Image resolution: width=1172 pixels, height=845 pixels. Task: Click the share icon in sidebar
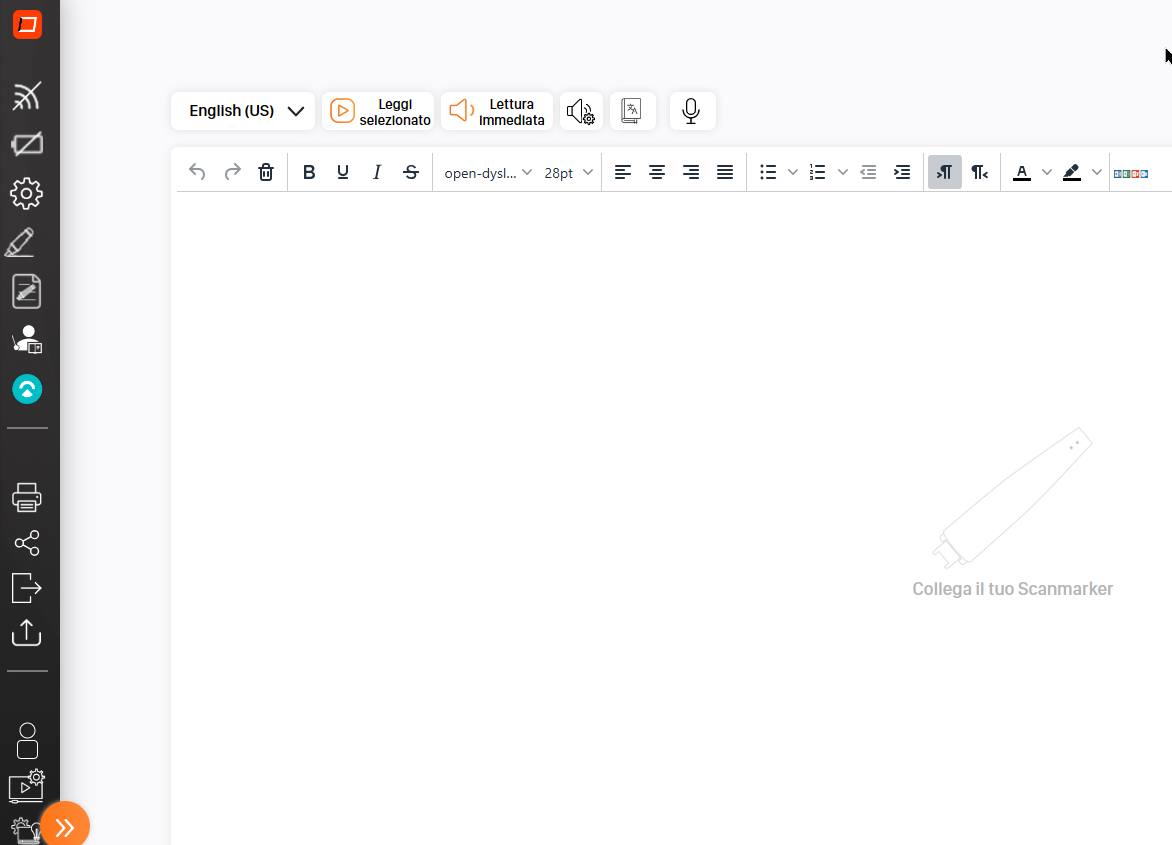(27, 543)
